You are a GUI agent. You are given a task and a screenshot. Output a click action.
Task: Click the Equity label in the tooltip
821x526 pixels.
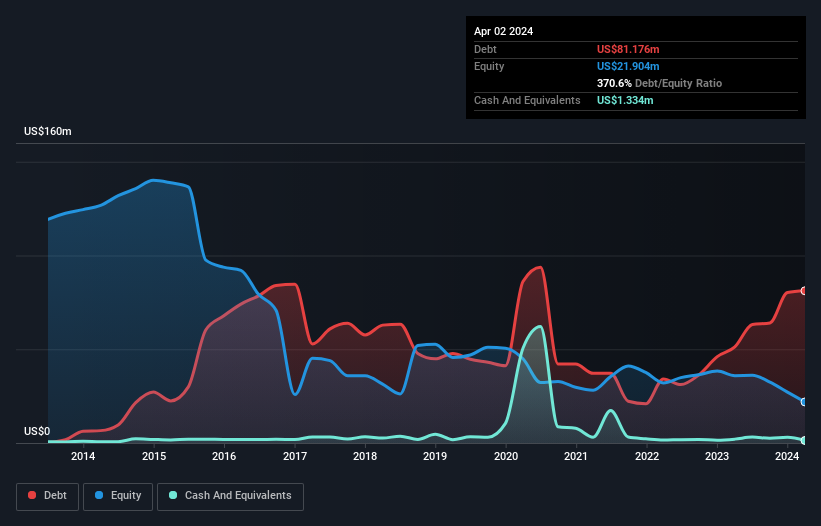click(489, 66)
